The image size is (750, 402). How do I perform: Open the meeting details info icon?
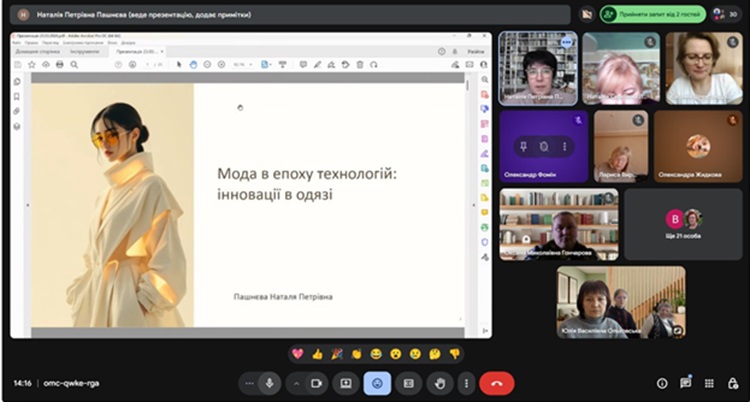point(661,383)
